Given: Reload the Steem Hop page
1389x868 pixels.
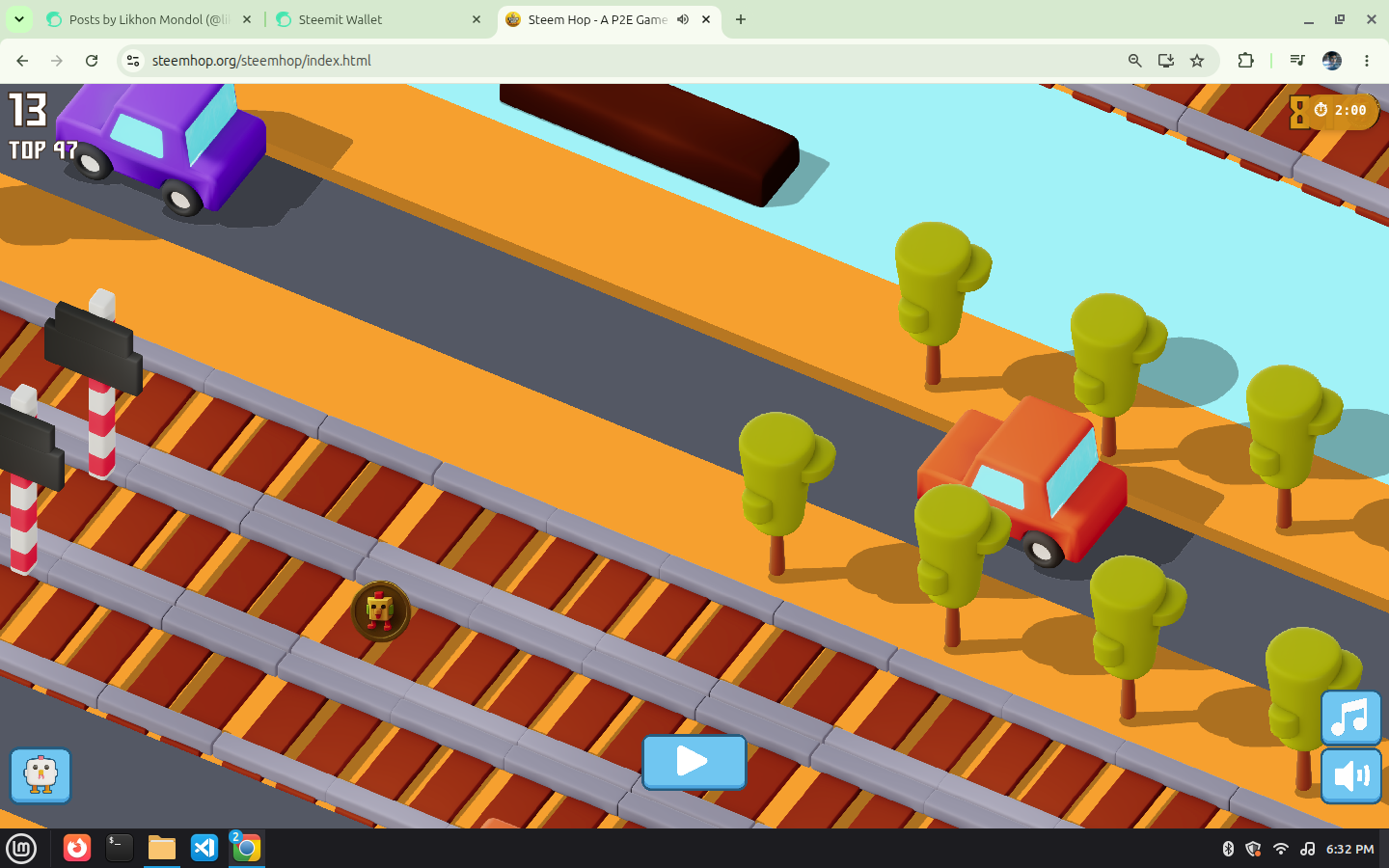Looking at the screenshot, I should pos(92,61).
